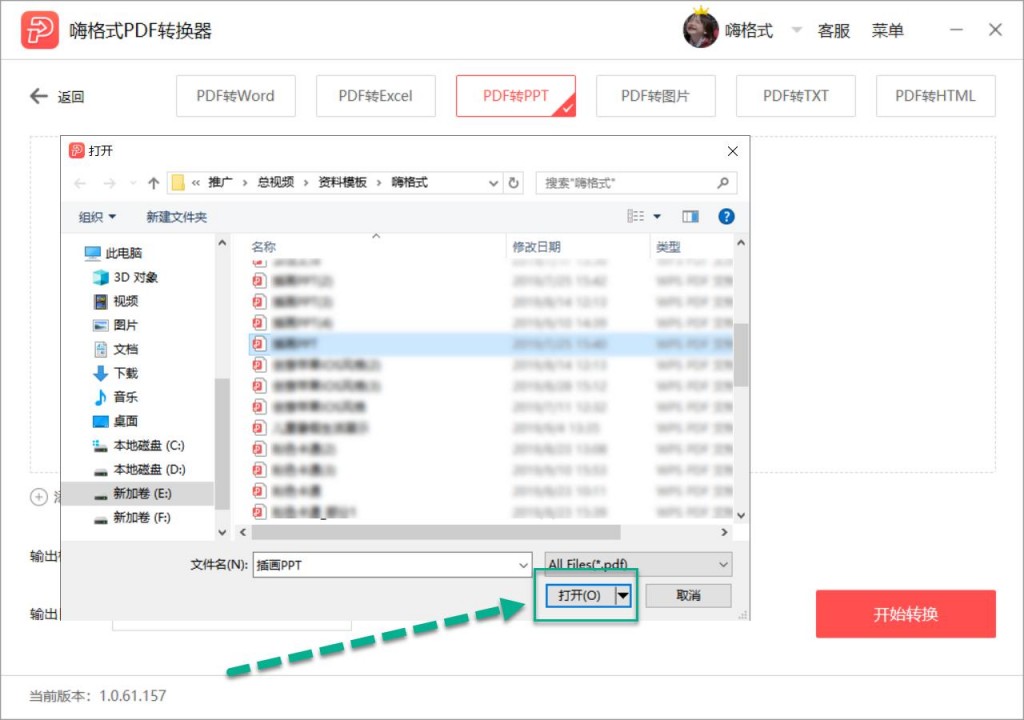Select 本地磁盘 (D:) drive
The image size is (1024, 720).
tap(139, 469)
